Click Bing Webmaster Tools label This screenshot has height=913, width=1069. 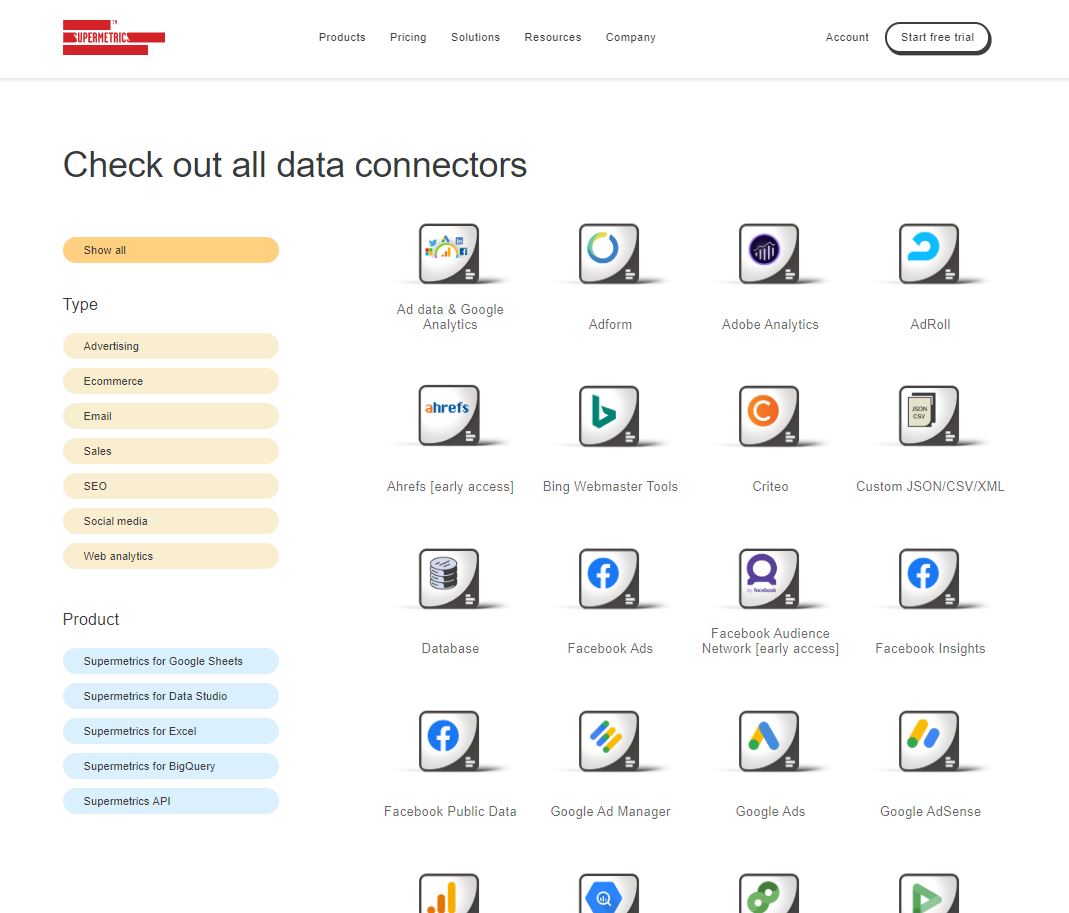coord(610,487)
